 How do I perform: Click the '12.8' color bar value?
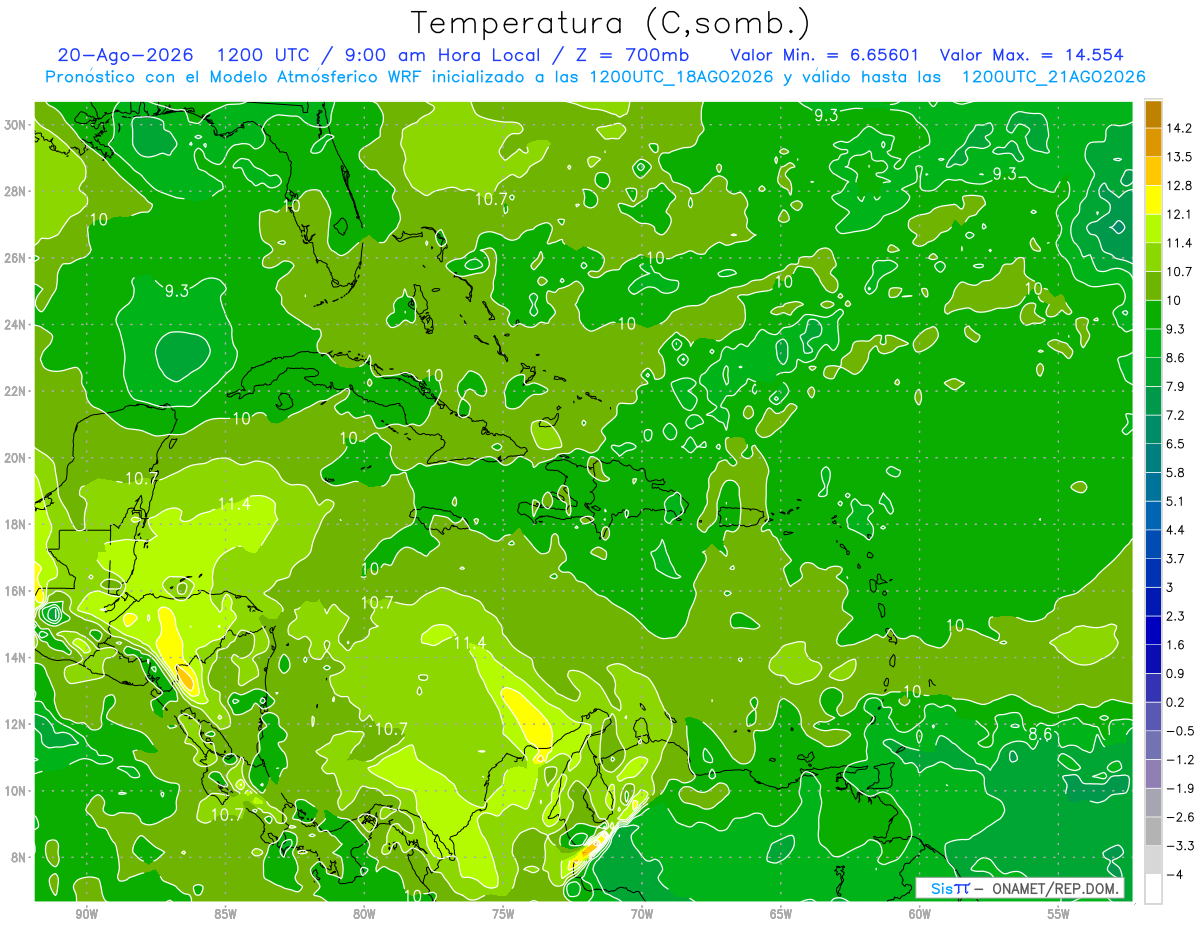[x=1178, y=185]
